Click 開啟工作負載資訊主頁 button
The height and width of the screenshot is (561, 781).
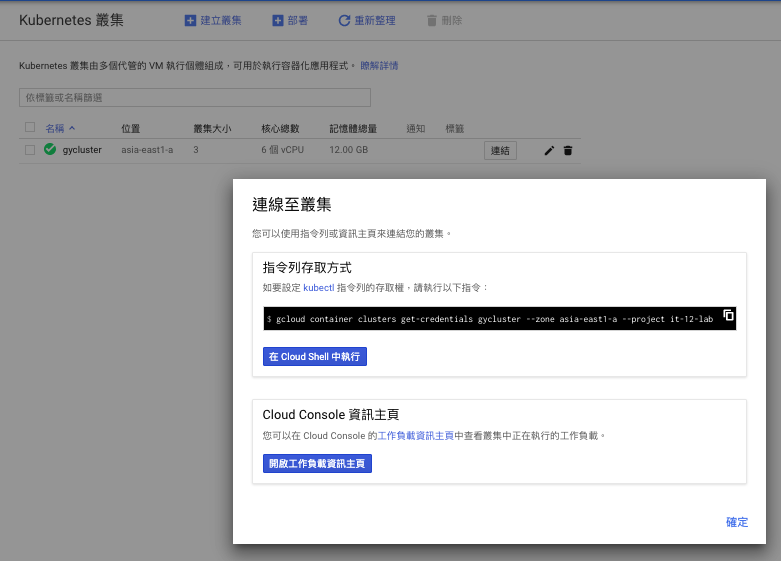tap(317, 463)
